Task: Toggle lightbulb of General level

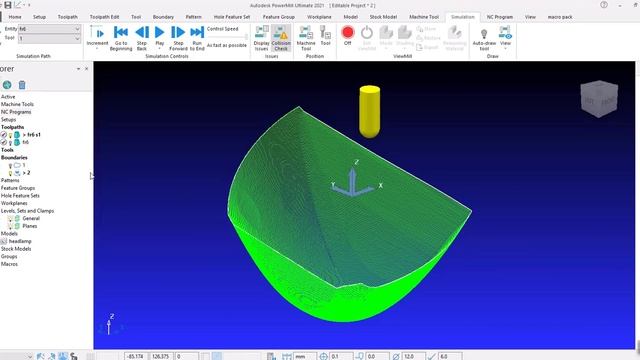Action: [x=10, y=219]
